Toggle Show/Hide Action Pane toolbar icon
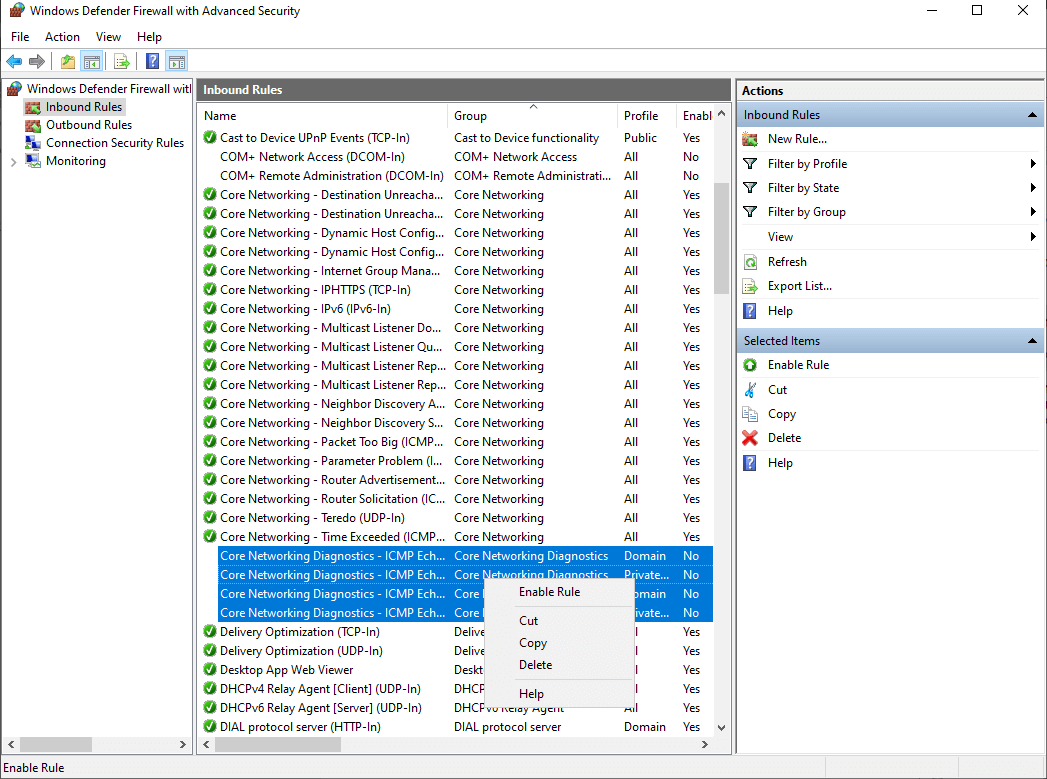This screenshot has height=779, width=1047. pos(177,62)
